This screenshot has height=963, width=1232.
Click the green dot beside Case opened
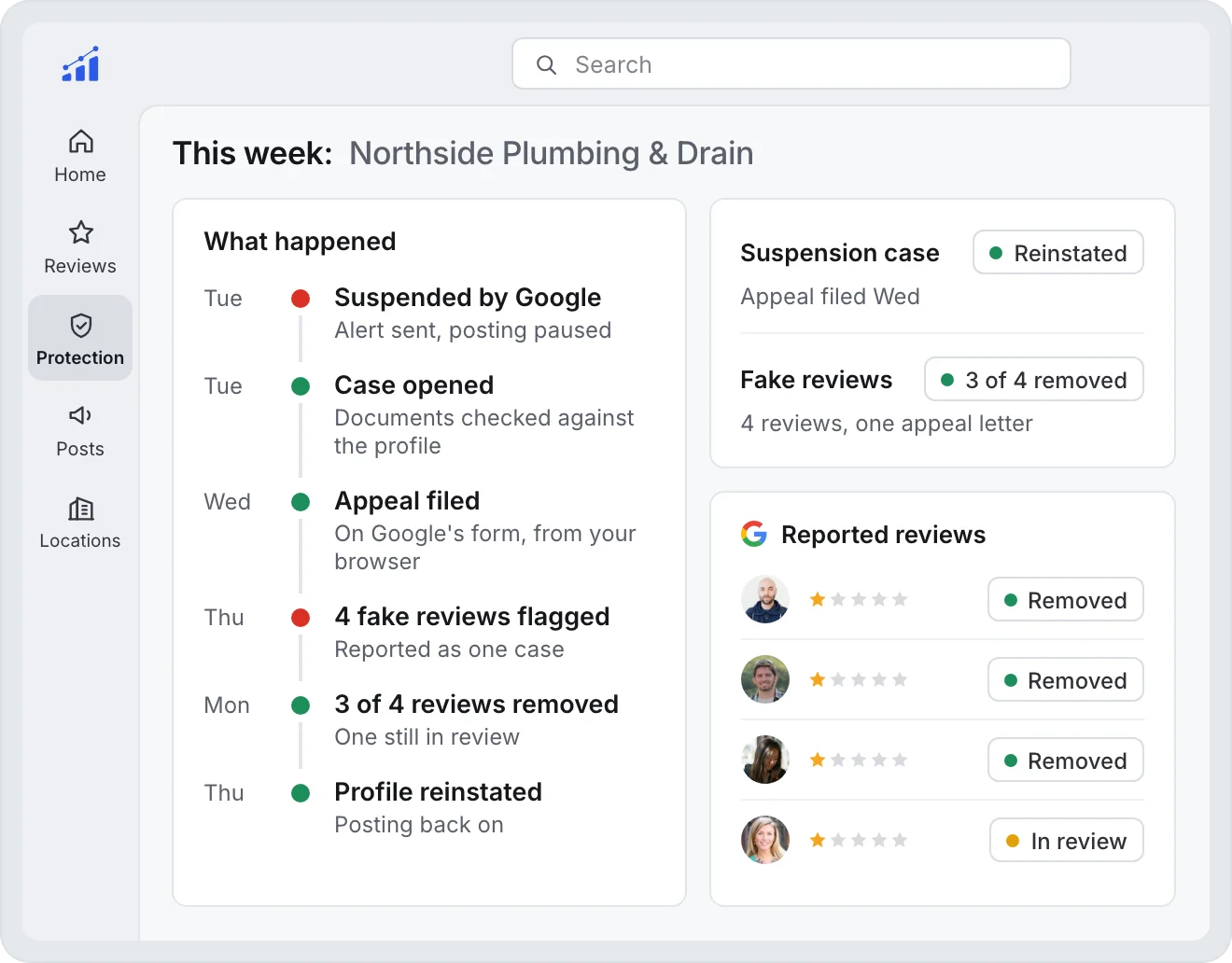coord(301,386)
